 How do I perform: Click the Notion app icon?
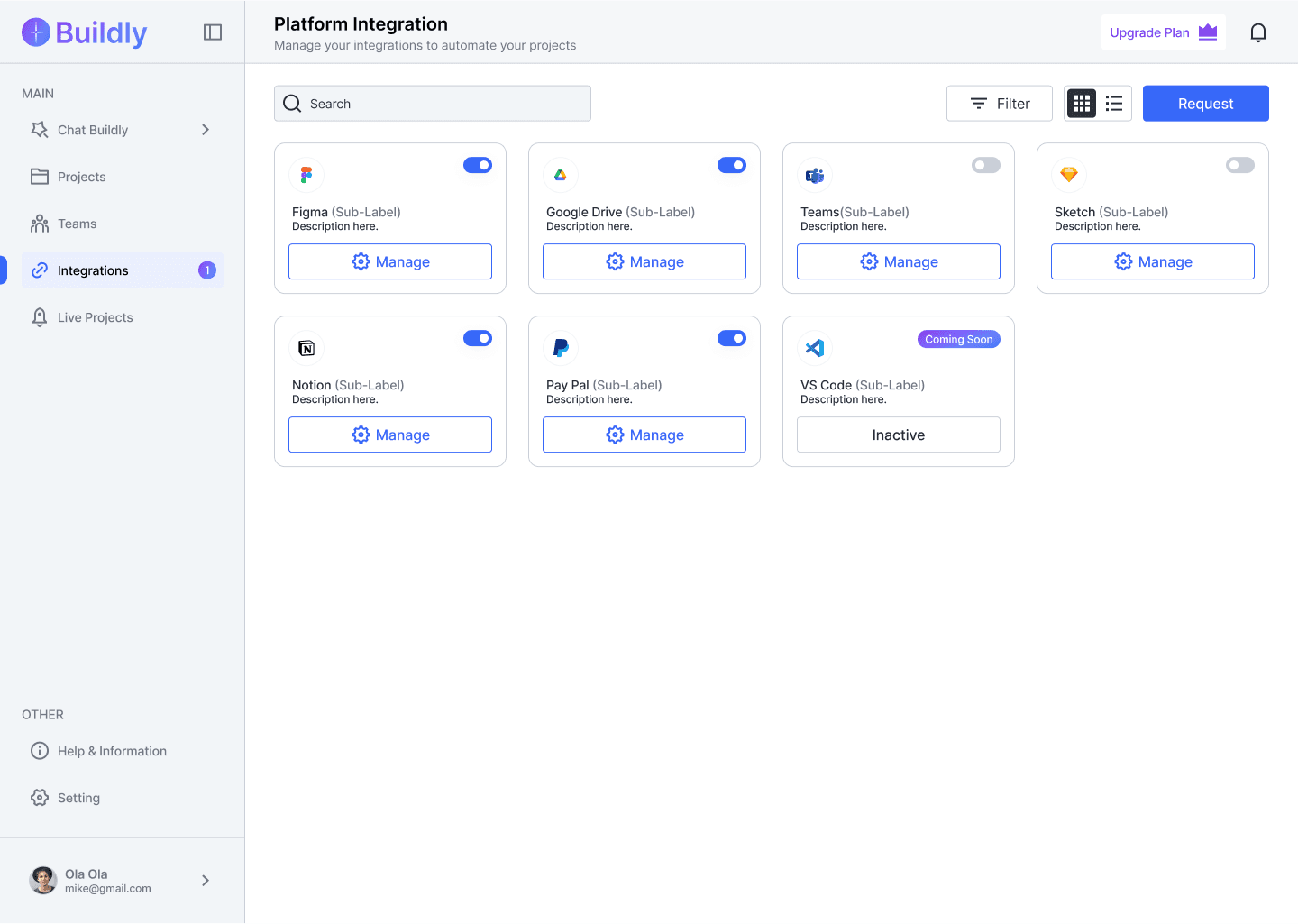click(x=306, y=348)
